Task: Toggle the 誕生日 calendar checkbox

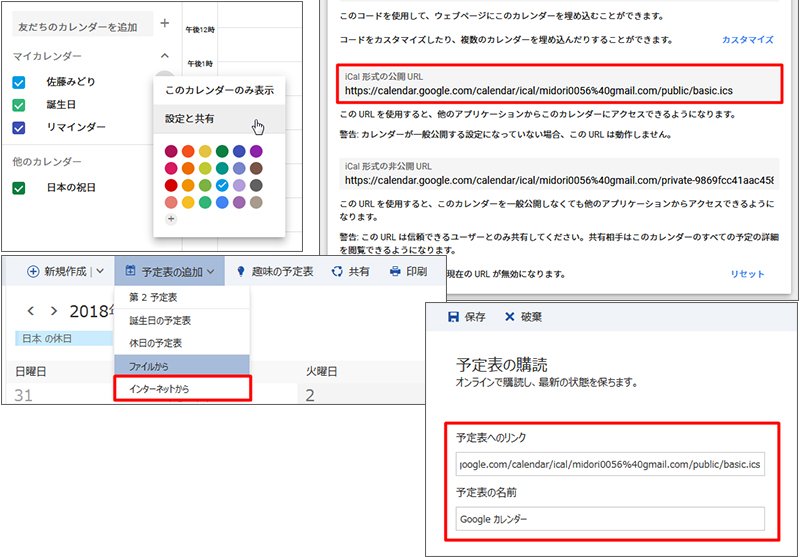Action: tap(18, 106)
